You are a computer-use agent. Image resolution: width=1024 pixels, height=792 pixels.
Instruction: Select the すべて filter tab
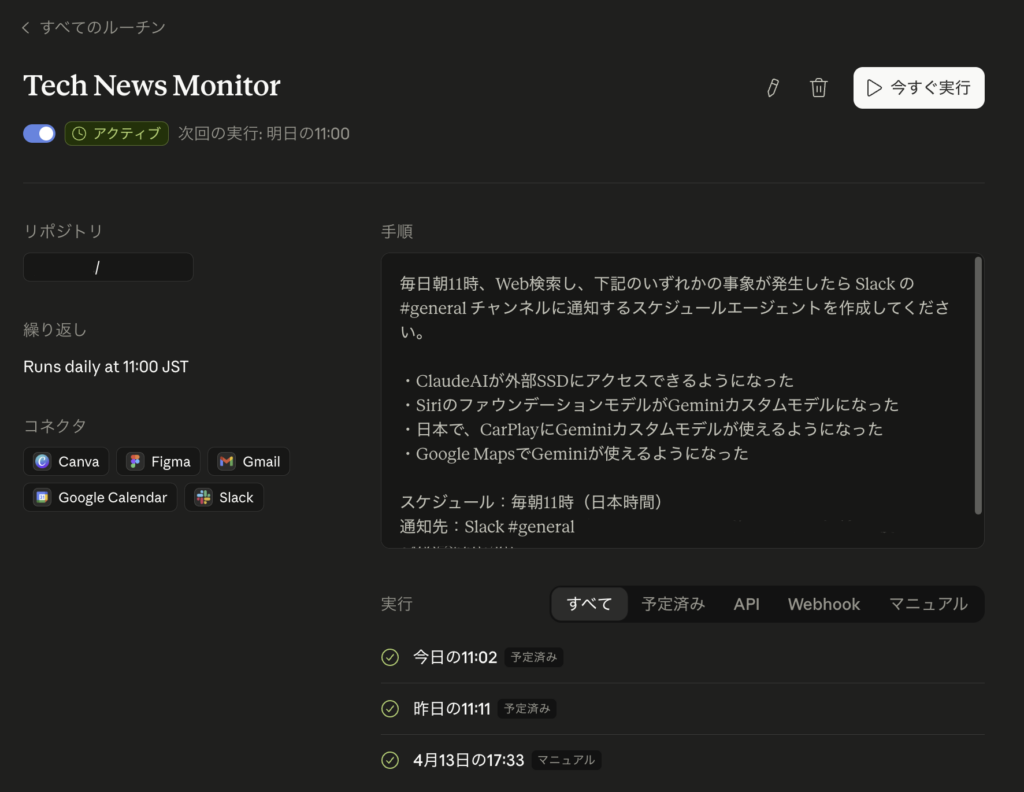[x=589, y=604]
